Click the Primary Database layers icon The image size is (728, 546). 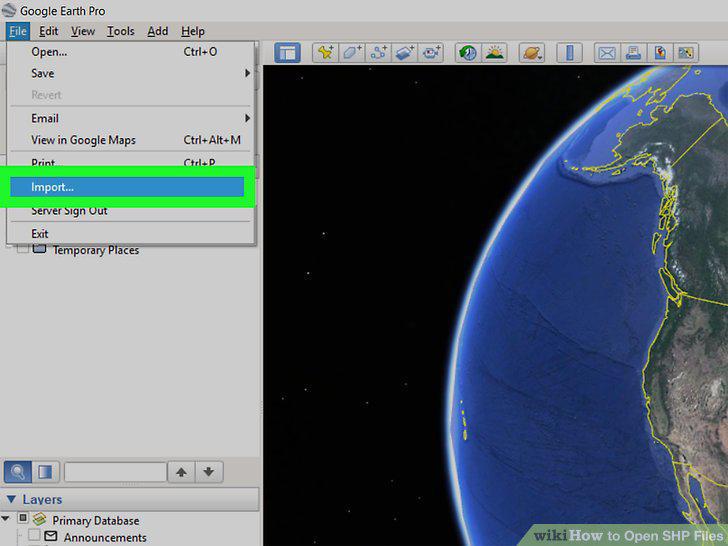39,519
